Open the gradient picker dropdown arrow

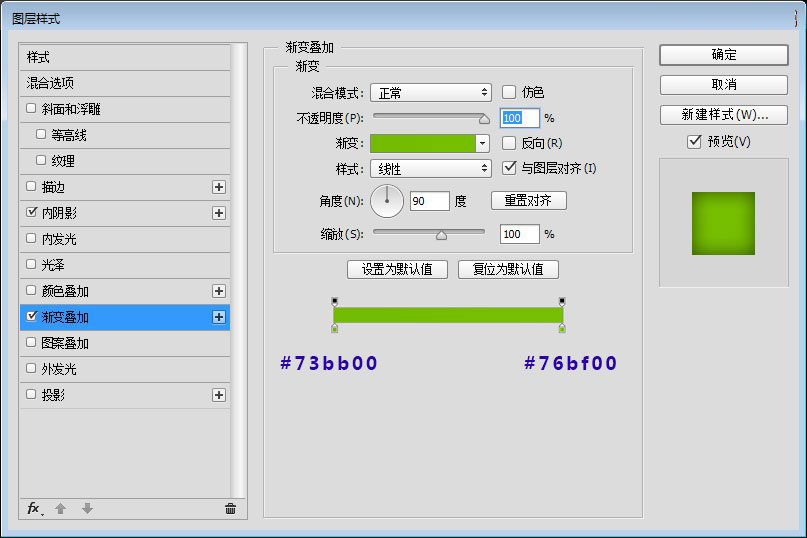482,143
